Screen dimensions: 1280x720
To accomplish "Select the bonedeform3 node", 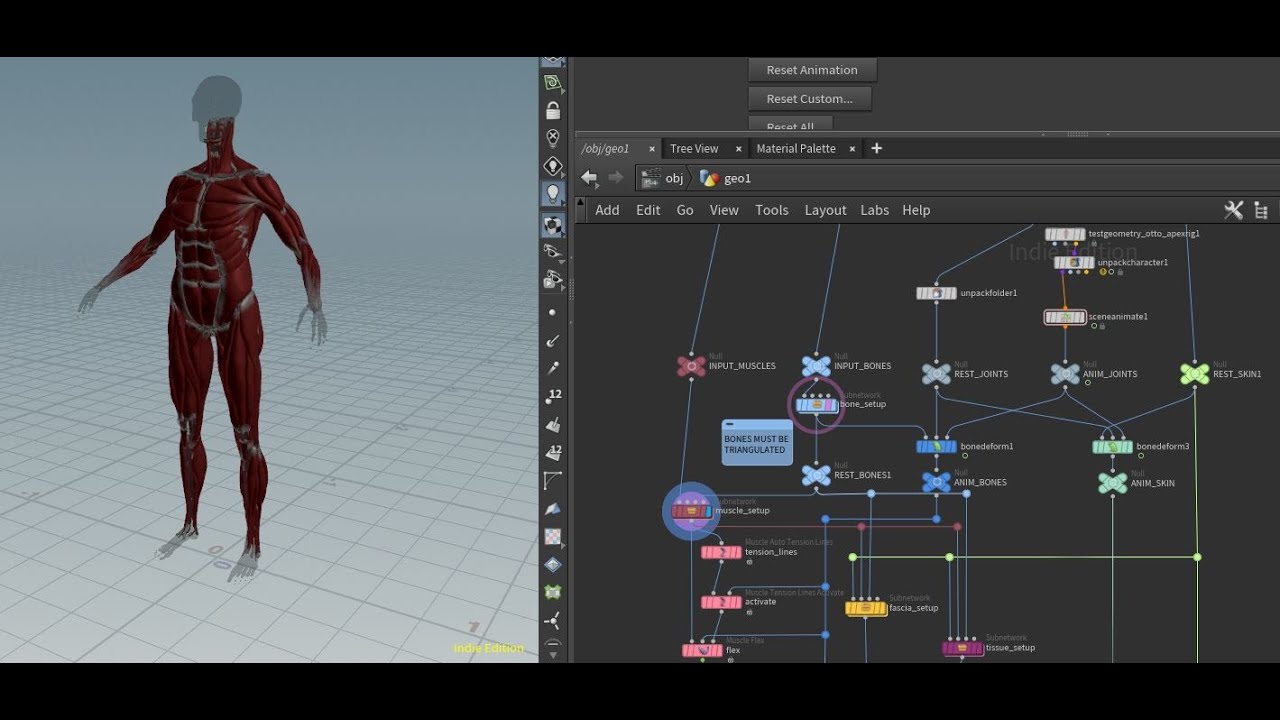I will (1112, 447).
